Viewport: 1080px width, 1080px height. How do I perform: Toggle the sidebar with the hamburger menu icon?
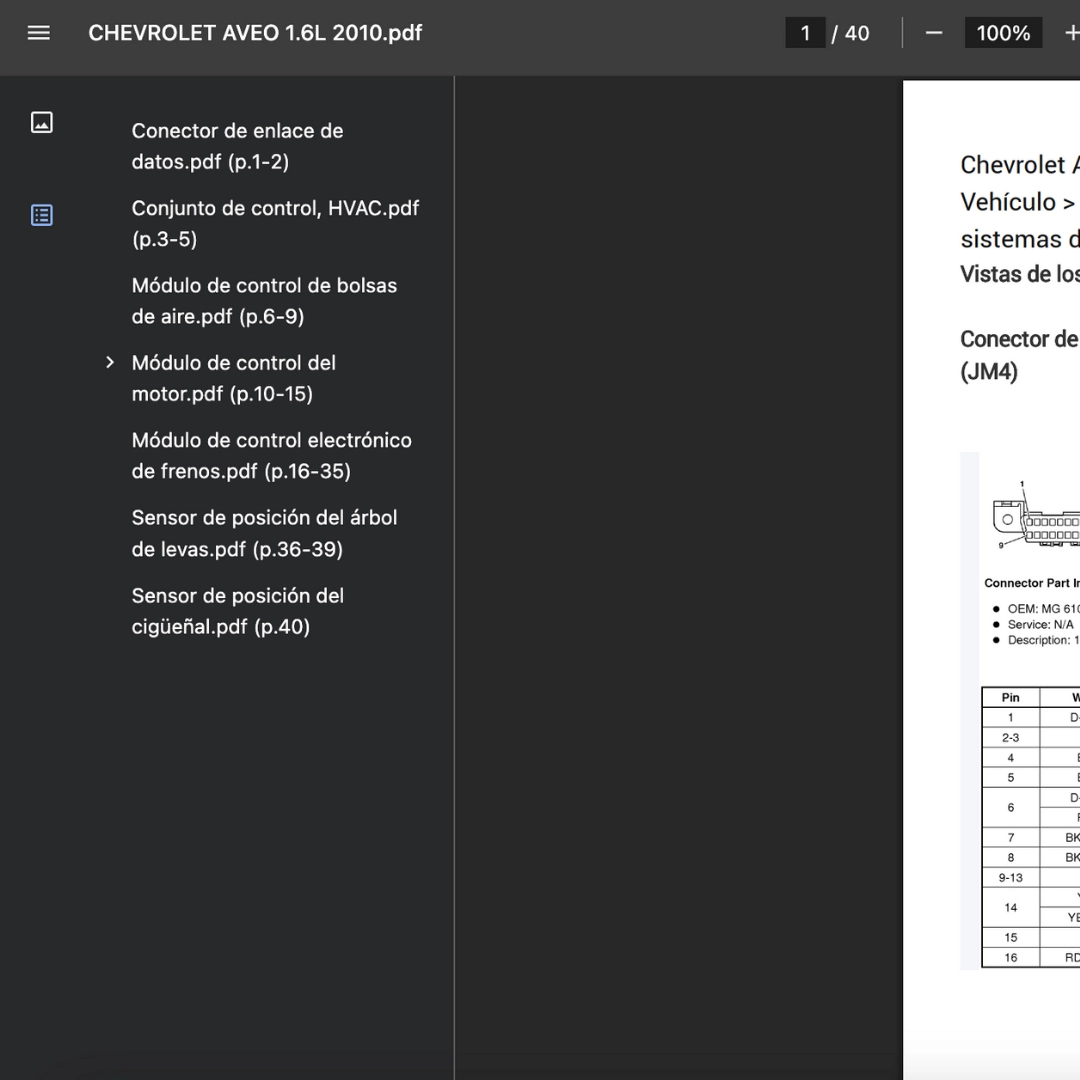pos(39,33)
